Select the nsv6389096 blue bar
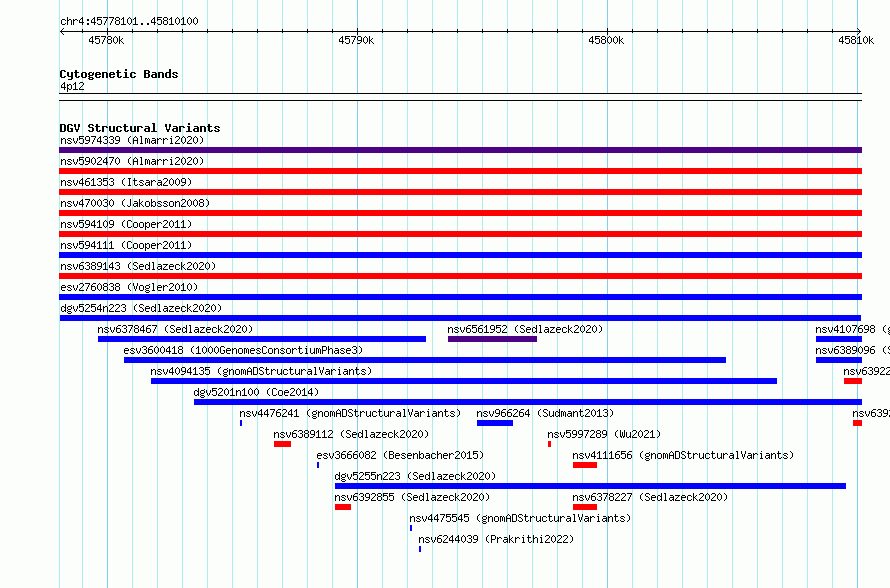The height and width of the screenshot is (588, 890). coord(839,360)
